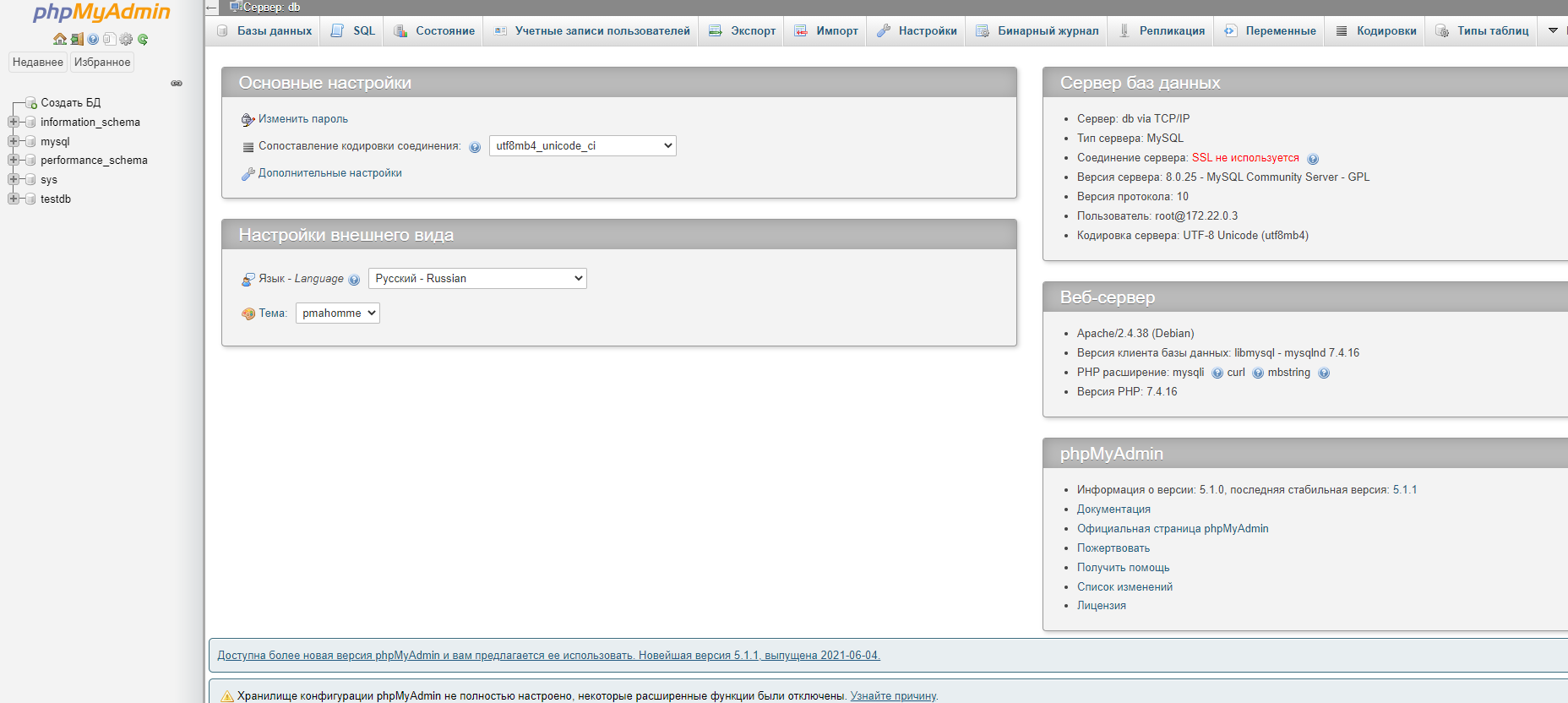Open Учетные записи пользователей tab
The width and height of the screenshot is (1568, 703).
592,30
